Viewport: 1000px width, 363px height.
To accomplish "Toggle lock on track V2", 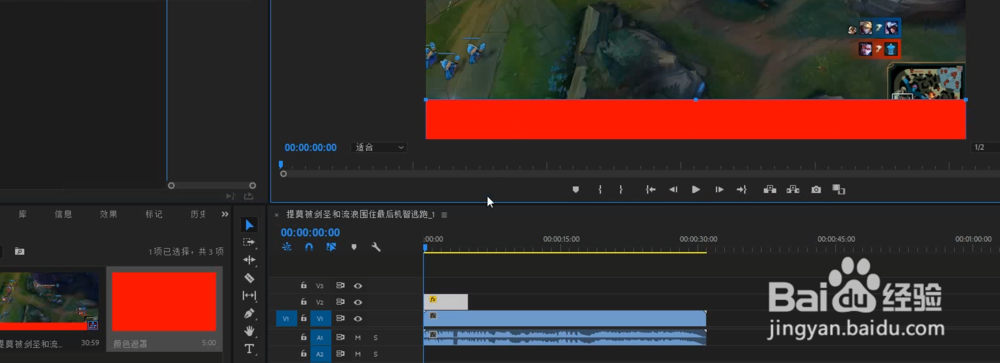I will click(x=304, y=302).
